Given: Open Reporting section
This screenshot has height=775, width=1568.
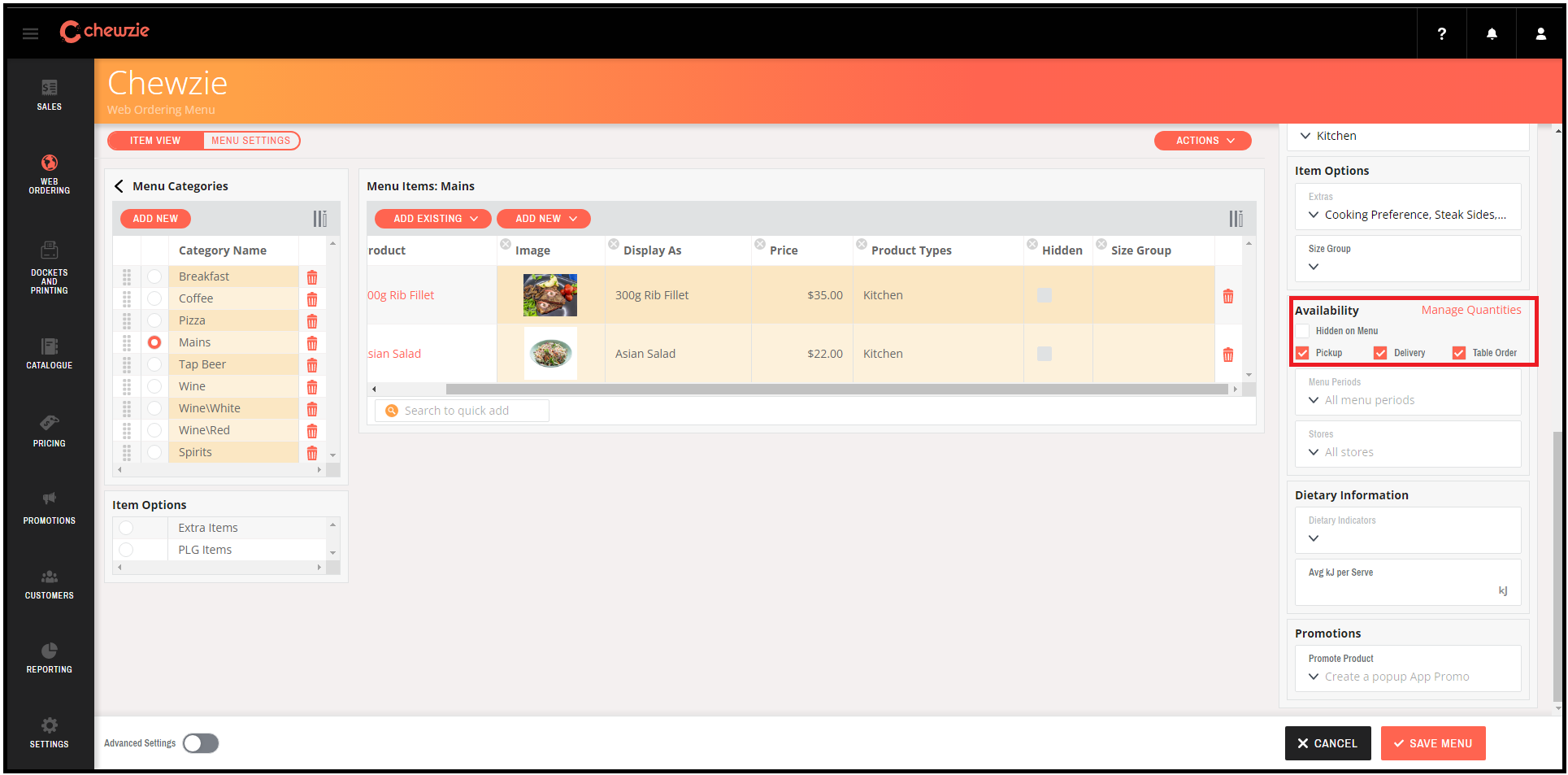Looking at the screenshot, I should pyautogui.click(x=49, y=659).
